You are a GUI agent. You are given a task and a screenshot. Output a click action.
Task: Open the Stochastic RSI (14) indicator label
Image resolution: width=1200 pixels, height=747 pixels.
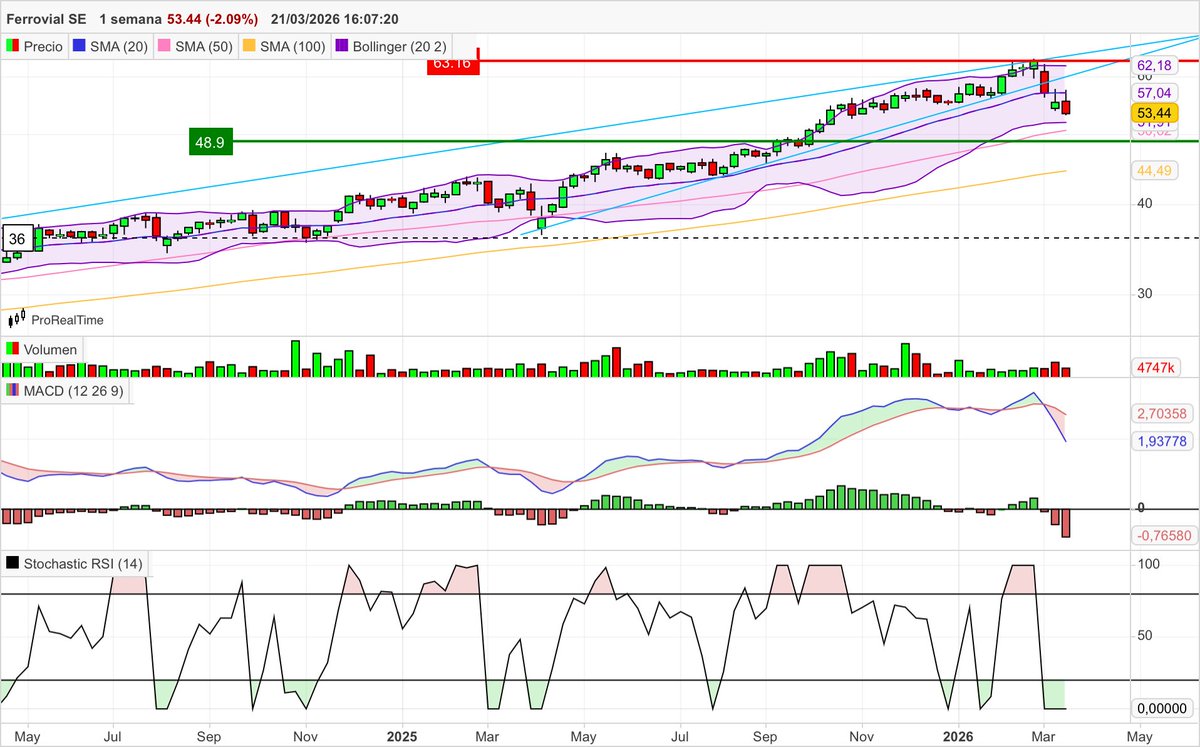83,565
